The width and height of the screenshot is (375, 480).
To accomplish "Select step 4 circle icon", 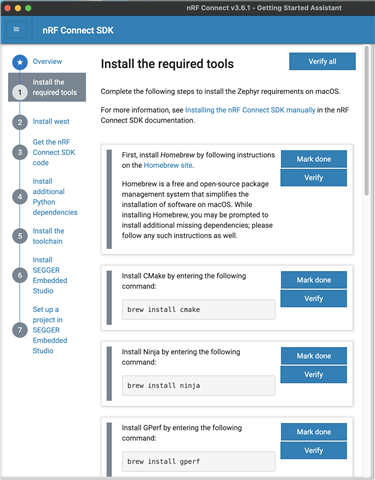I will [x=20, y=197].
